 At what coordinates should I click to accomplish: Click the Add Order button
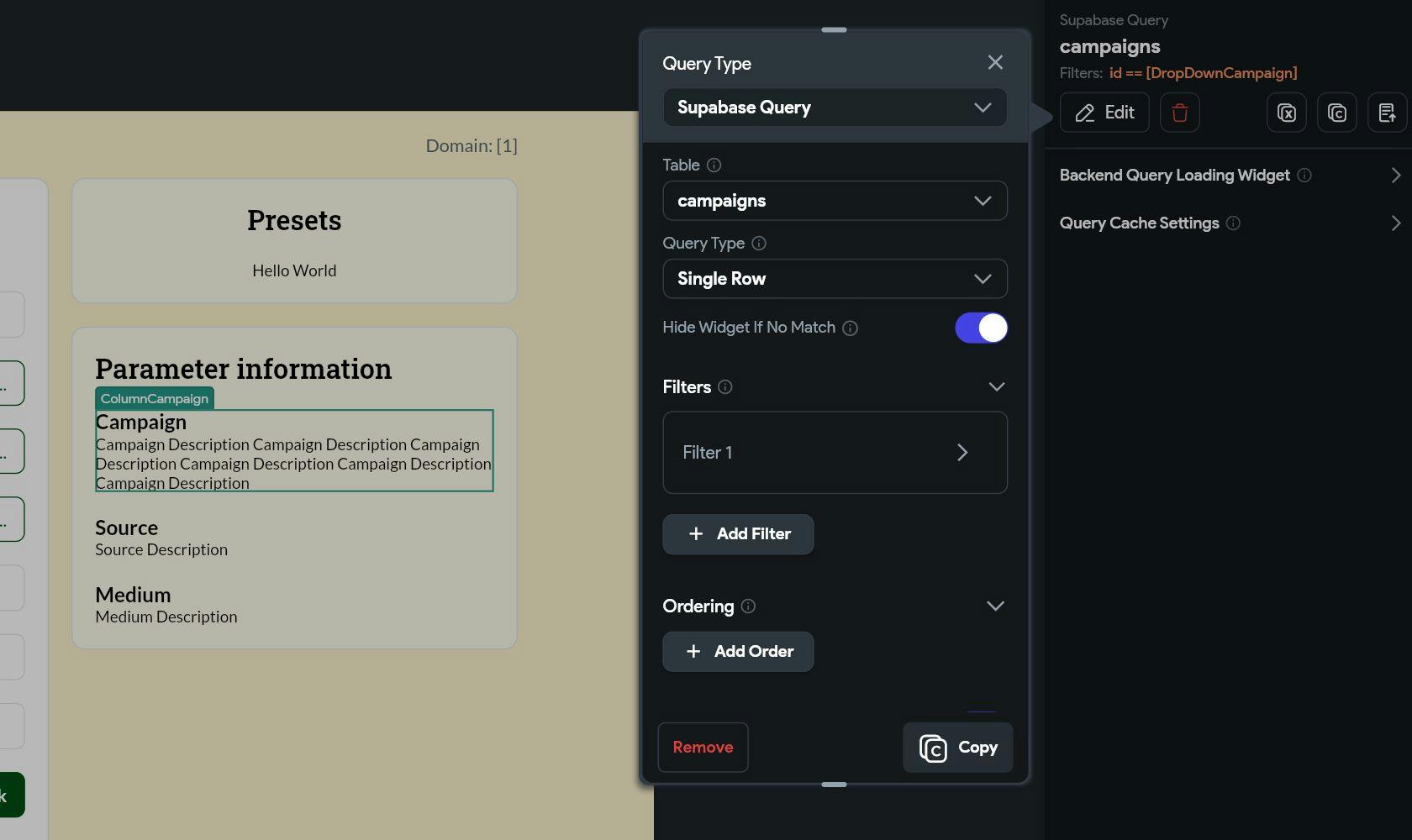click(738, 652)
